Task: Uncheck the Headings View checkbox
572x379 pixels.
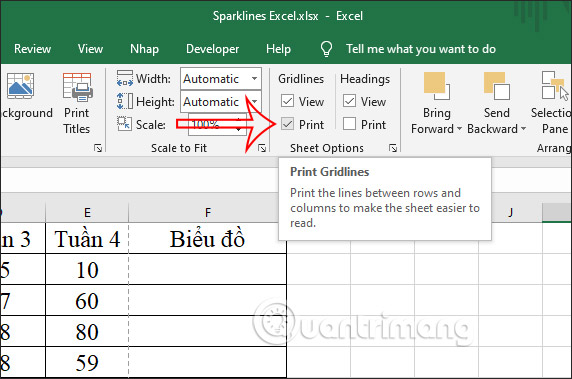Action: tap(349, 101)
